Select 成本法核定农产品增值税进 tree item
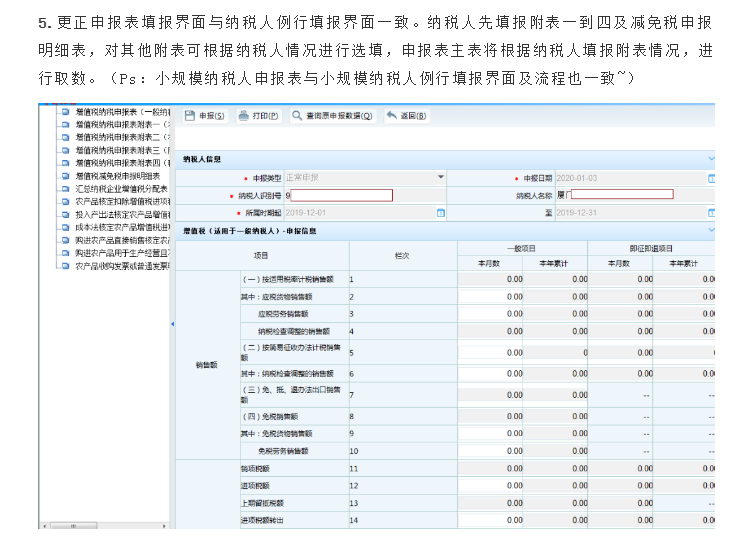This screenshot has width=755, height=555. tap(122, 227)
